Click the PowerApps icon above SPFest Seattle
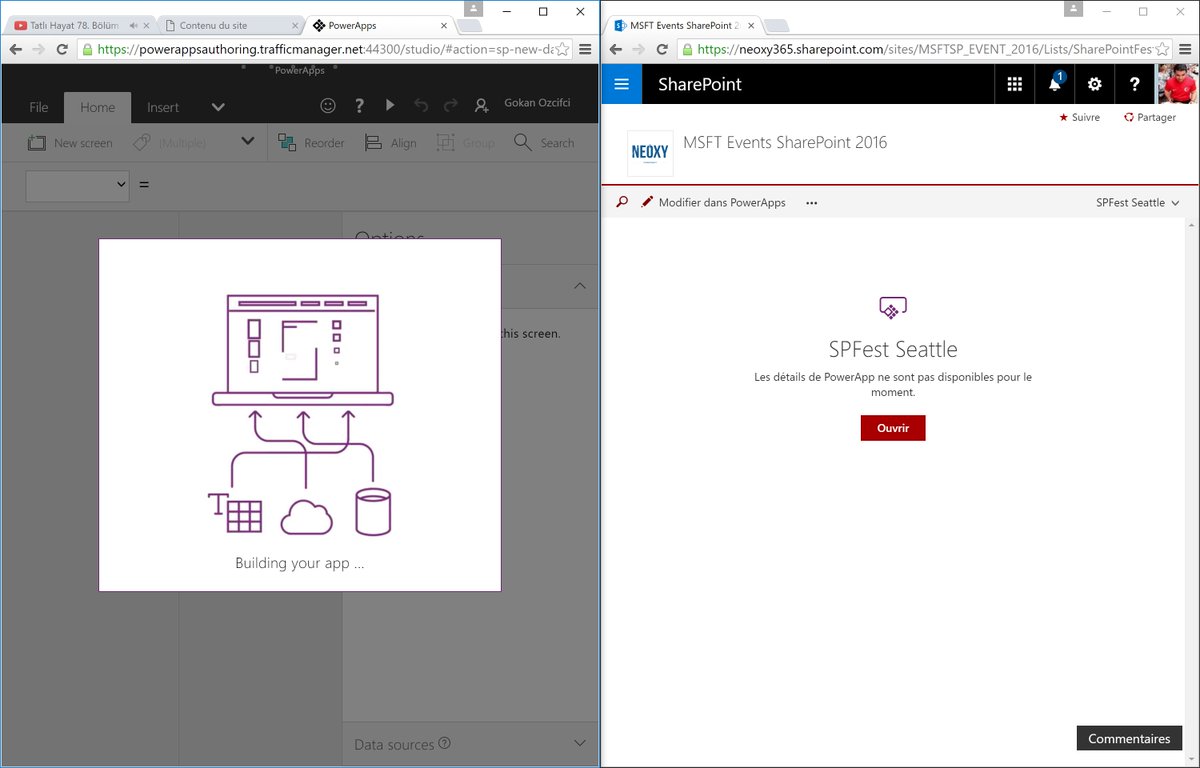 pyautogui.click(x=892, y=308)
